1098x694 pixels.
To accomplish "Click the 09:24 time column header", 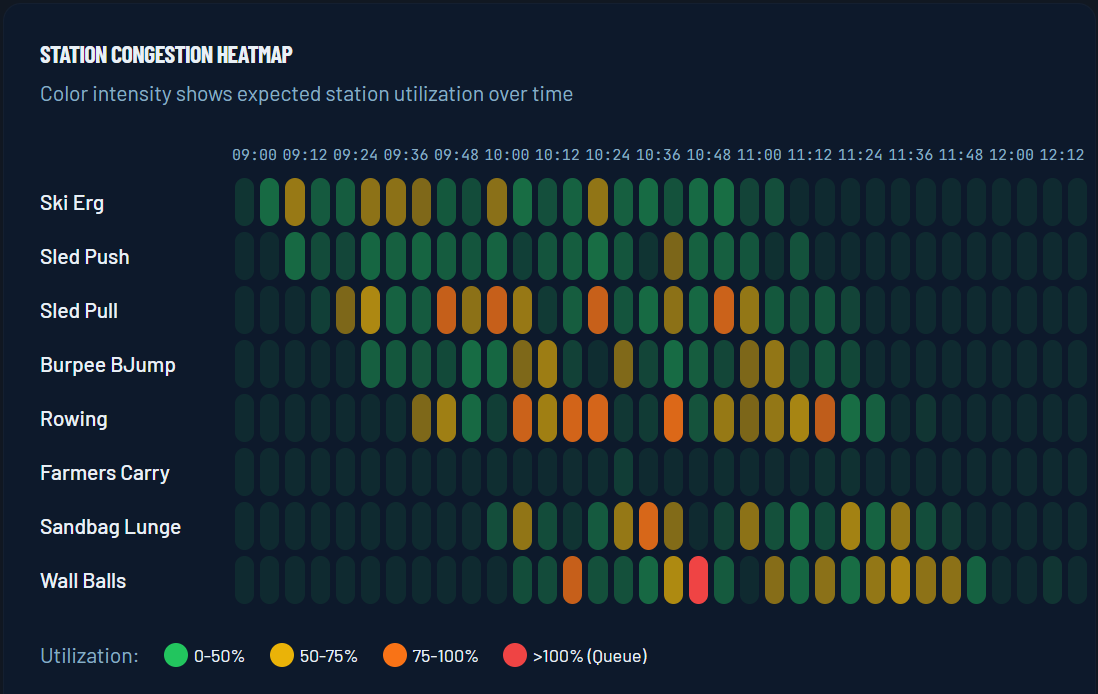I will tap(355, 155).
